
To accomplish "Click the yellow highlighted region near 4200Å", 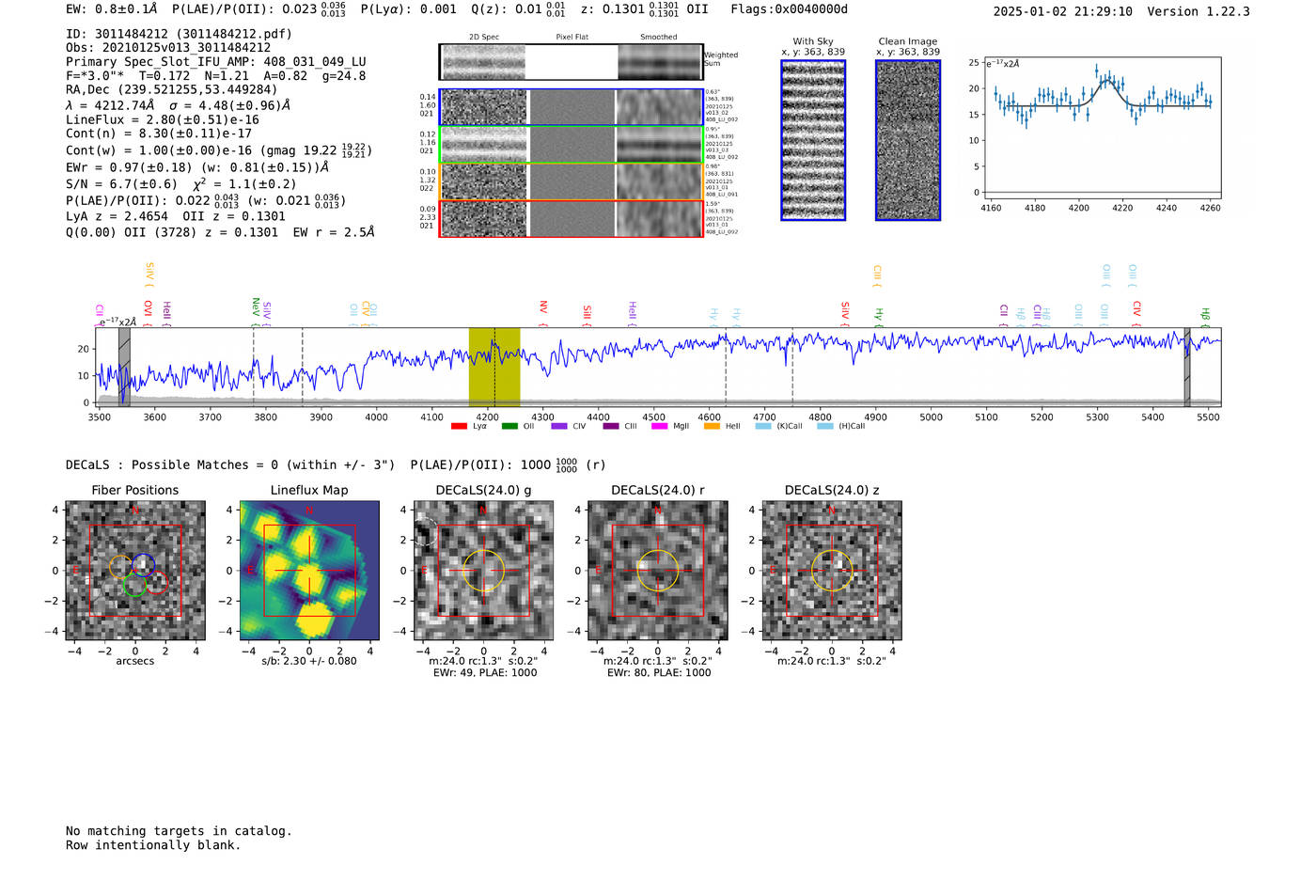I will click(494, 367).
